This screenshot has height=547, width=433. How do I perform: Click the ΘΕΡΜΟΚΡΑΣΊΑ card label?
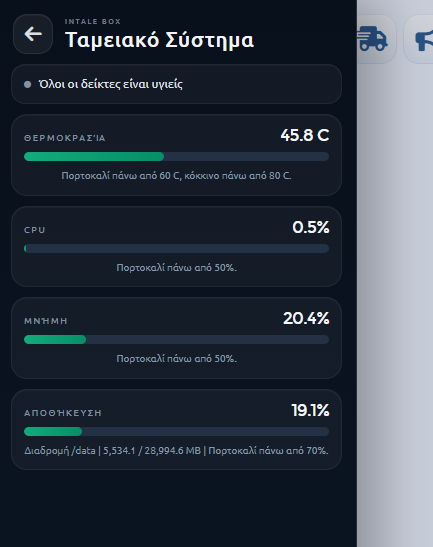65,138
